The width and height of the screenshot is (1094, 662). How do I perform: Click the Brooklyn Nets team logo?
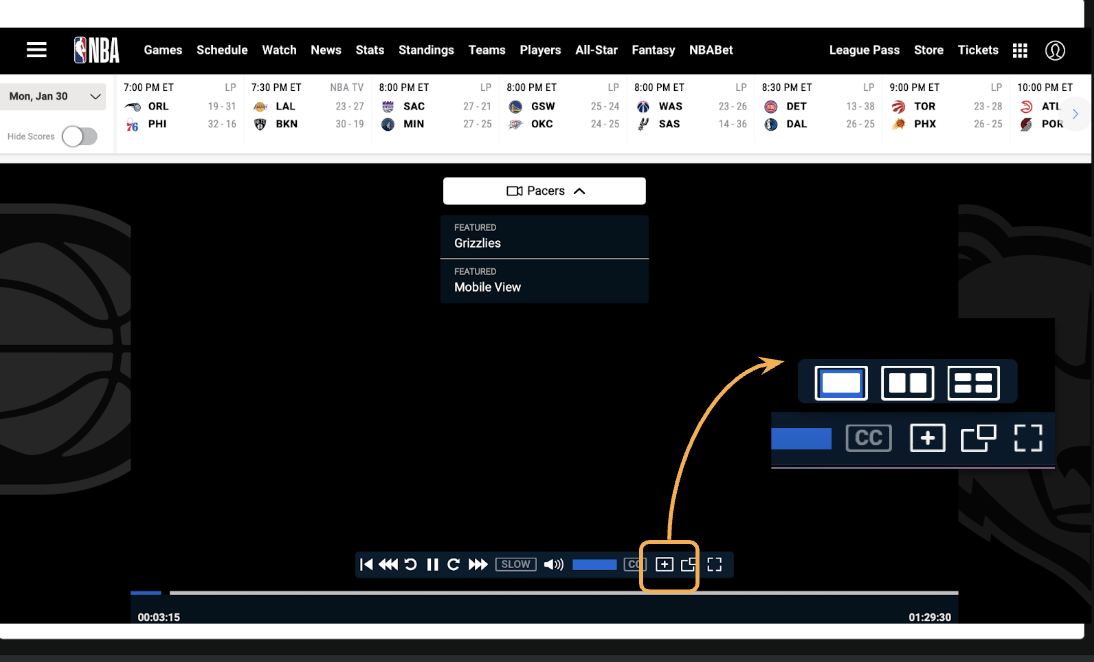(x=260, y=124)
